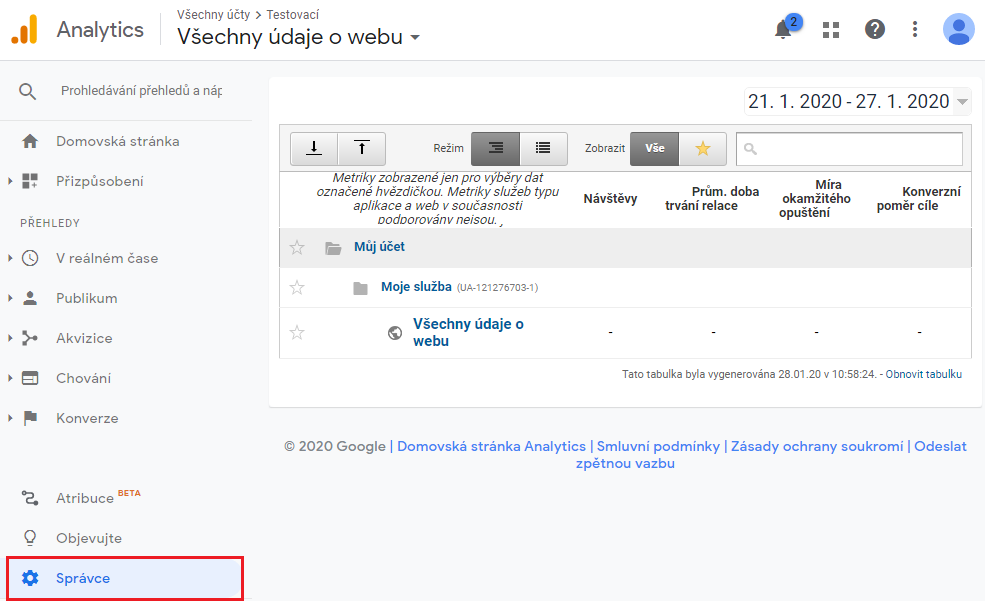Open the Atribuce BETA menu item
985x601 pixels.
98,497
